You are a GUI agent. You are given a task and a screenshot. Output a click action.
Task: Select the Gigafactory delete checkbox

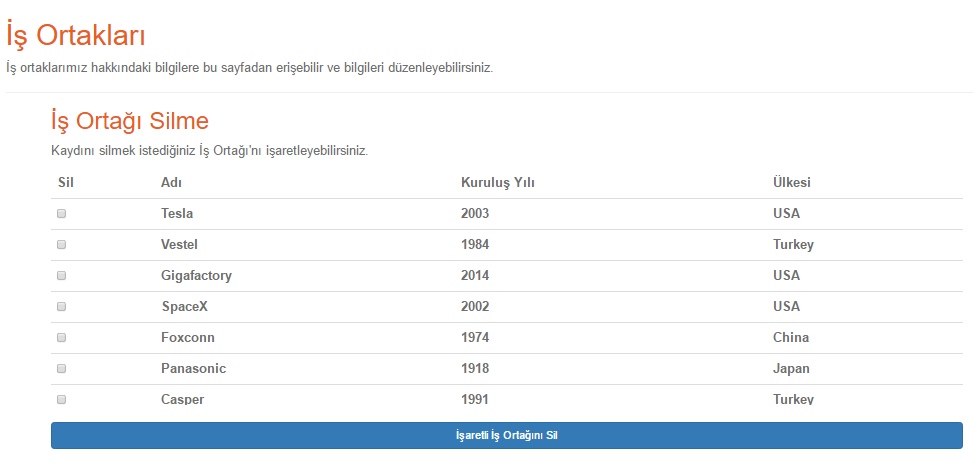point(62,275)
